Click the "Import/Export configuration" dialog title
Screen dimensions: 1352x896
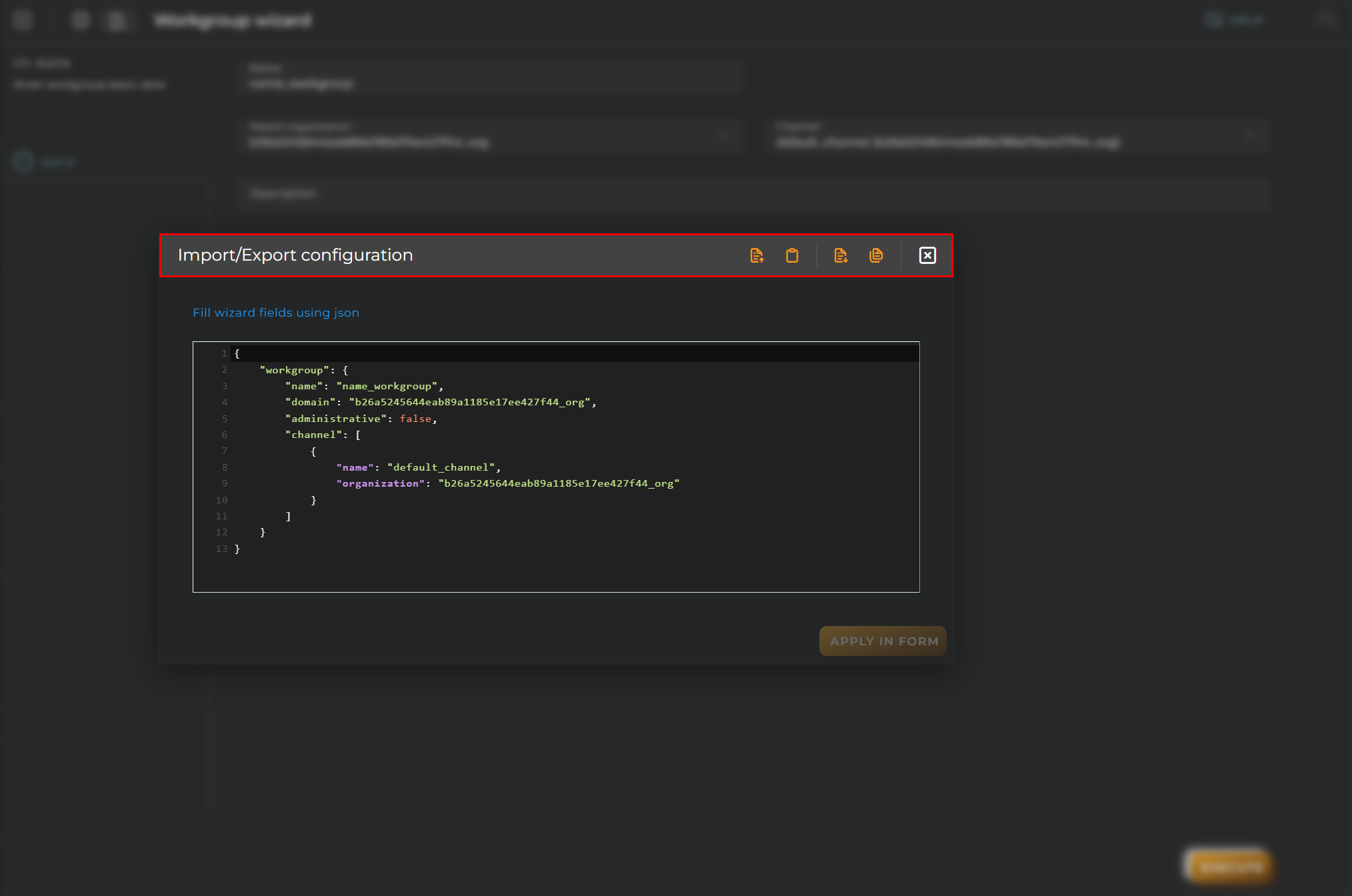coord(295,255)
